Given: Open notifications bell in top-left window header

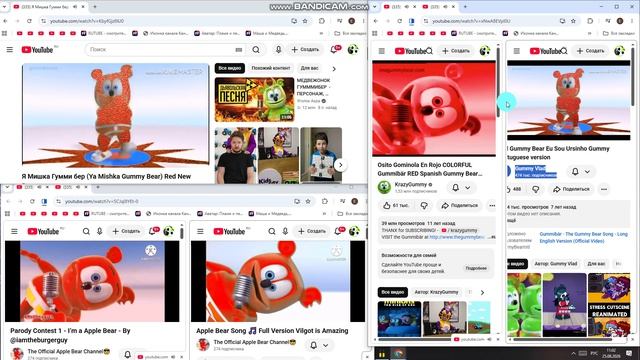Looking at the screenshot, I should click(334, 49).
